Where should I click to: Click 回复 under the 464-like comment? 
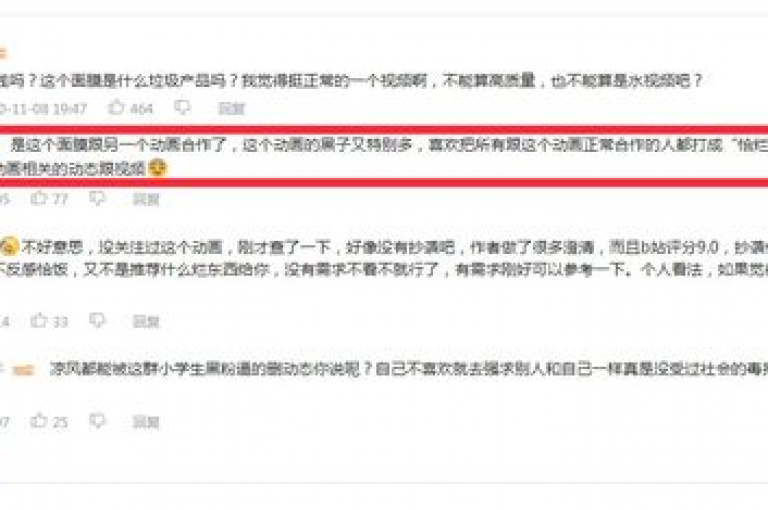coord(231,108)
